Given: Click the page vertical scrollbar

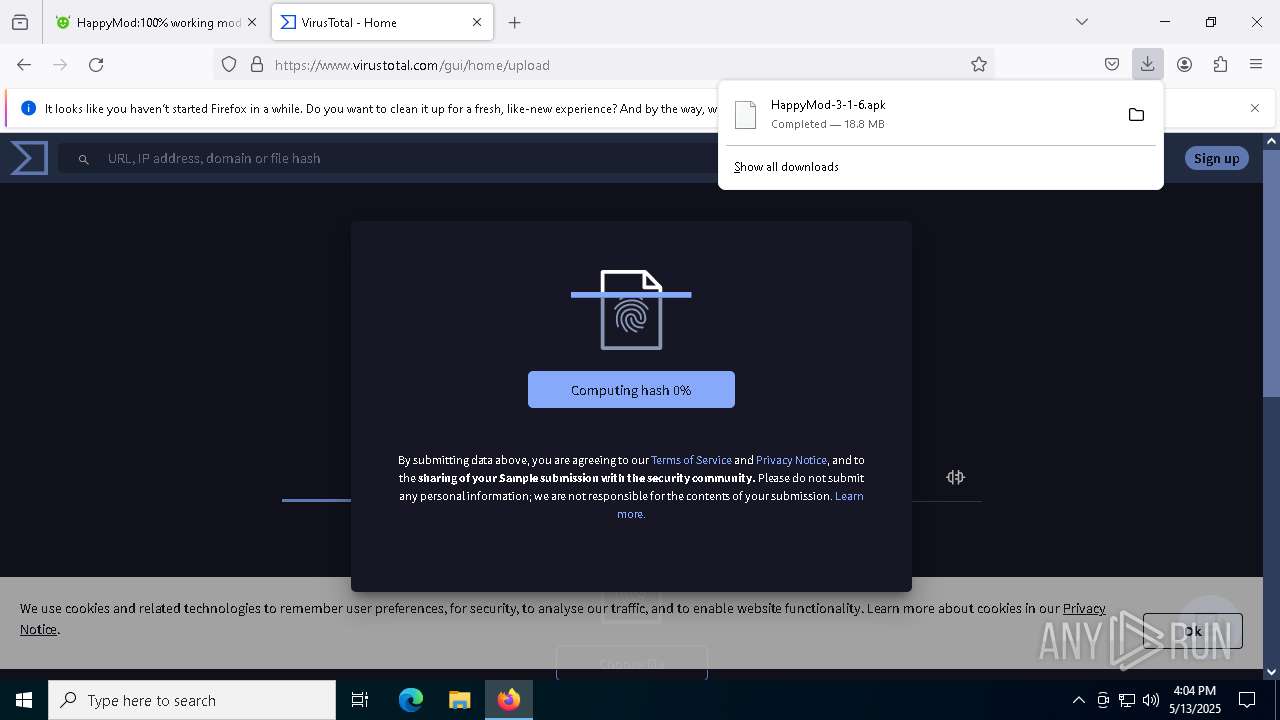Looking at the screenshot, I should point(1271,273).
